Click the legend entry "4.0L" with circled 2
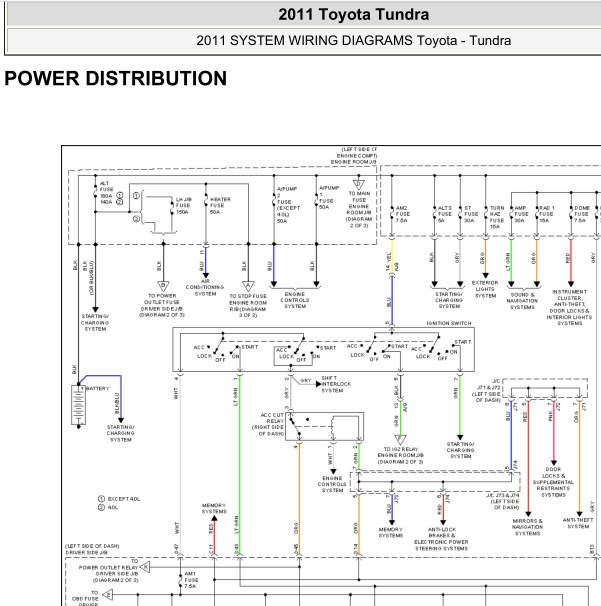The width and height of the screenshot is (601, 606). pyautogui.click(x=108, y=507)
